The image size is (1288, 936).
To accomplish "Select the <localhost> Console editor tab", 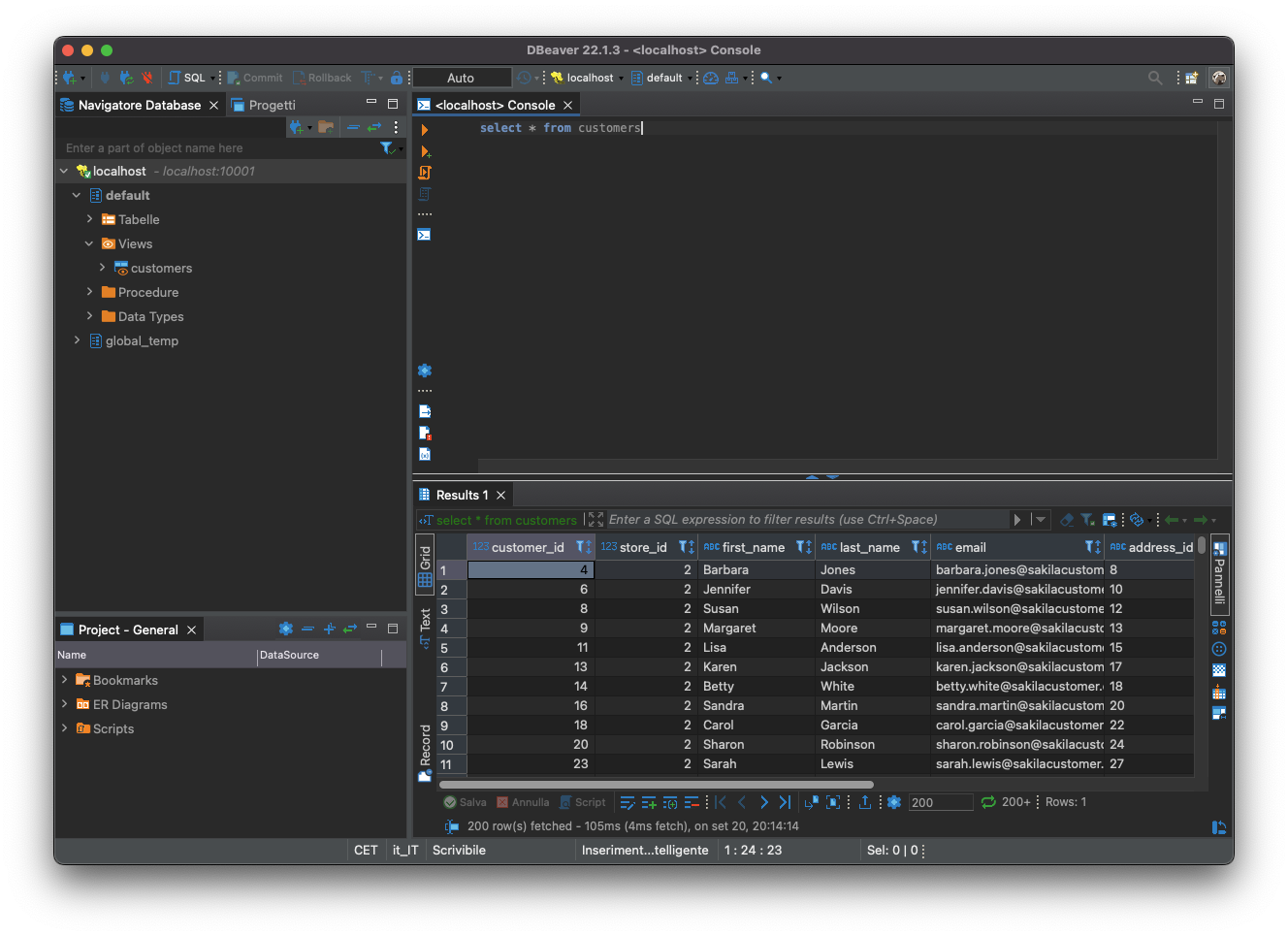I will click(495, 105).
